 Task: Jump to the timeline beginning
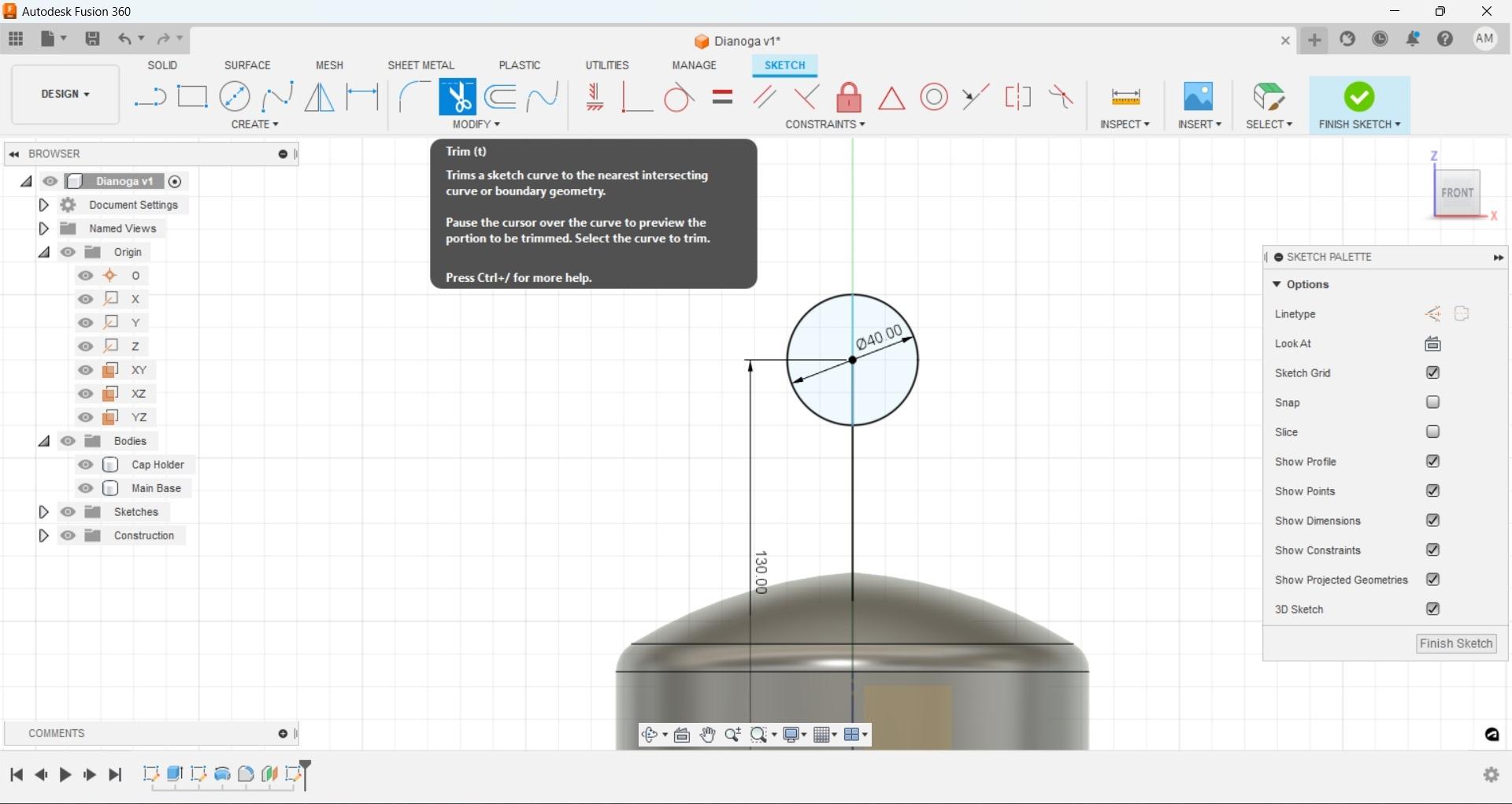pos(16,775)
